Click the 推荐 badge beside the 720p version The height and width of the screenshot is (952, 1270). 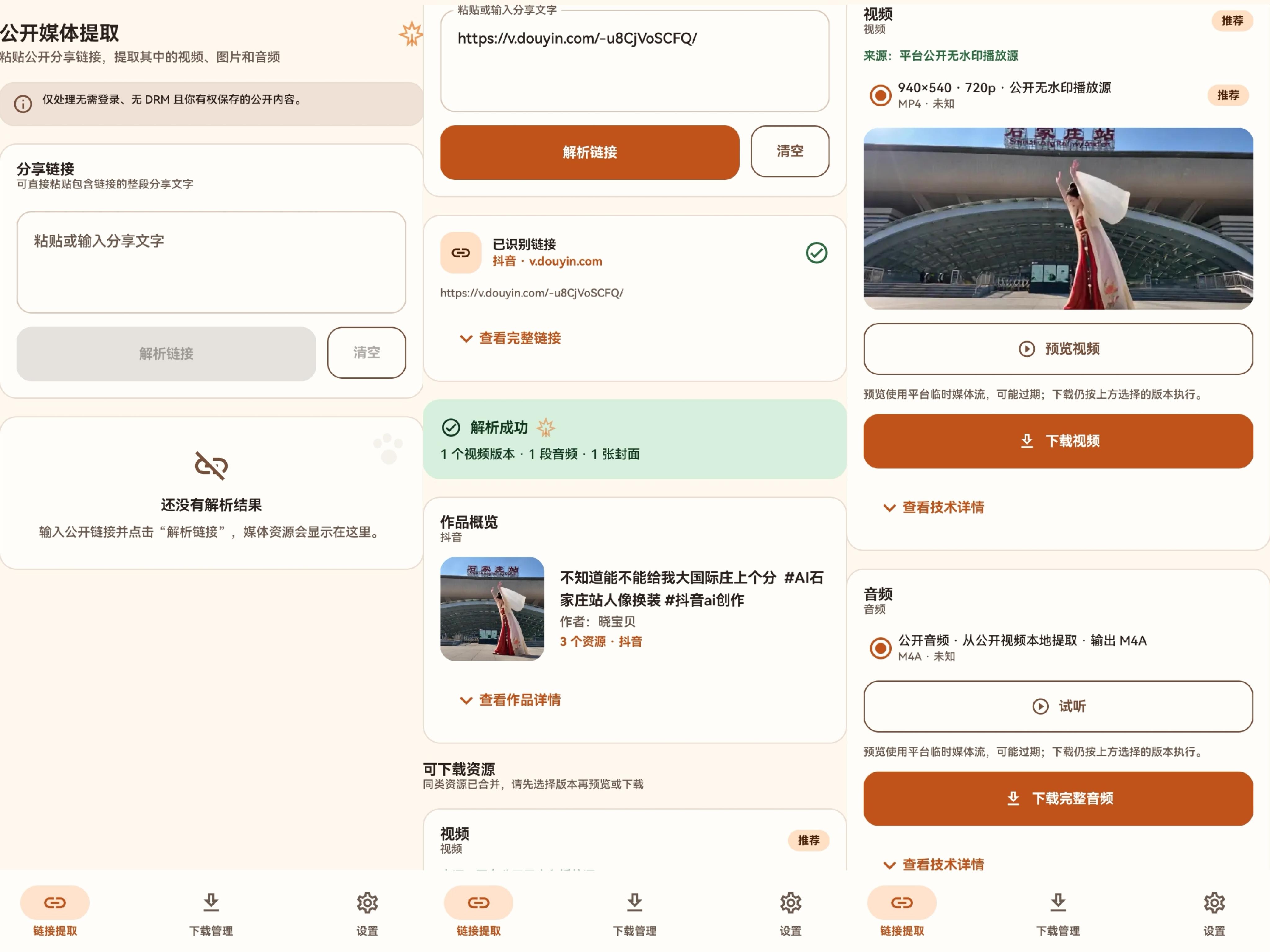pyautogui.click(x=1228, y=95)
